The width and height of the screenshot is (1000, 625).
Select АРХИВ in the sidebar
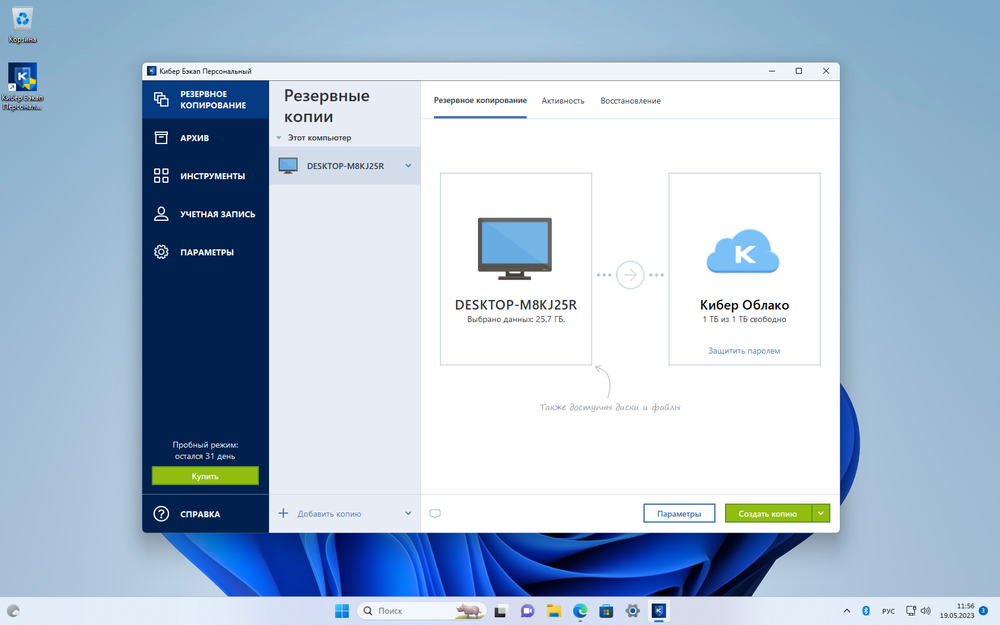click(x=205, y=138)
